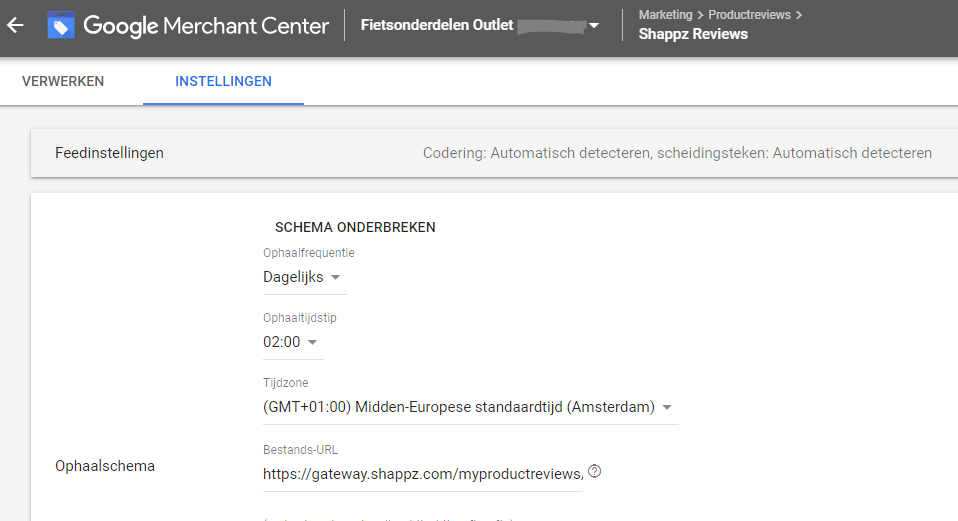Expand the Feedinstellingen panel
Image resolution: width=958 pixels, height=521 pixels.
pos(494,153)
